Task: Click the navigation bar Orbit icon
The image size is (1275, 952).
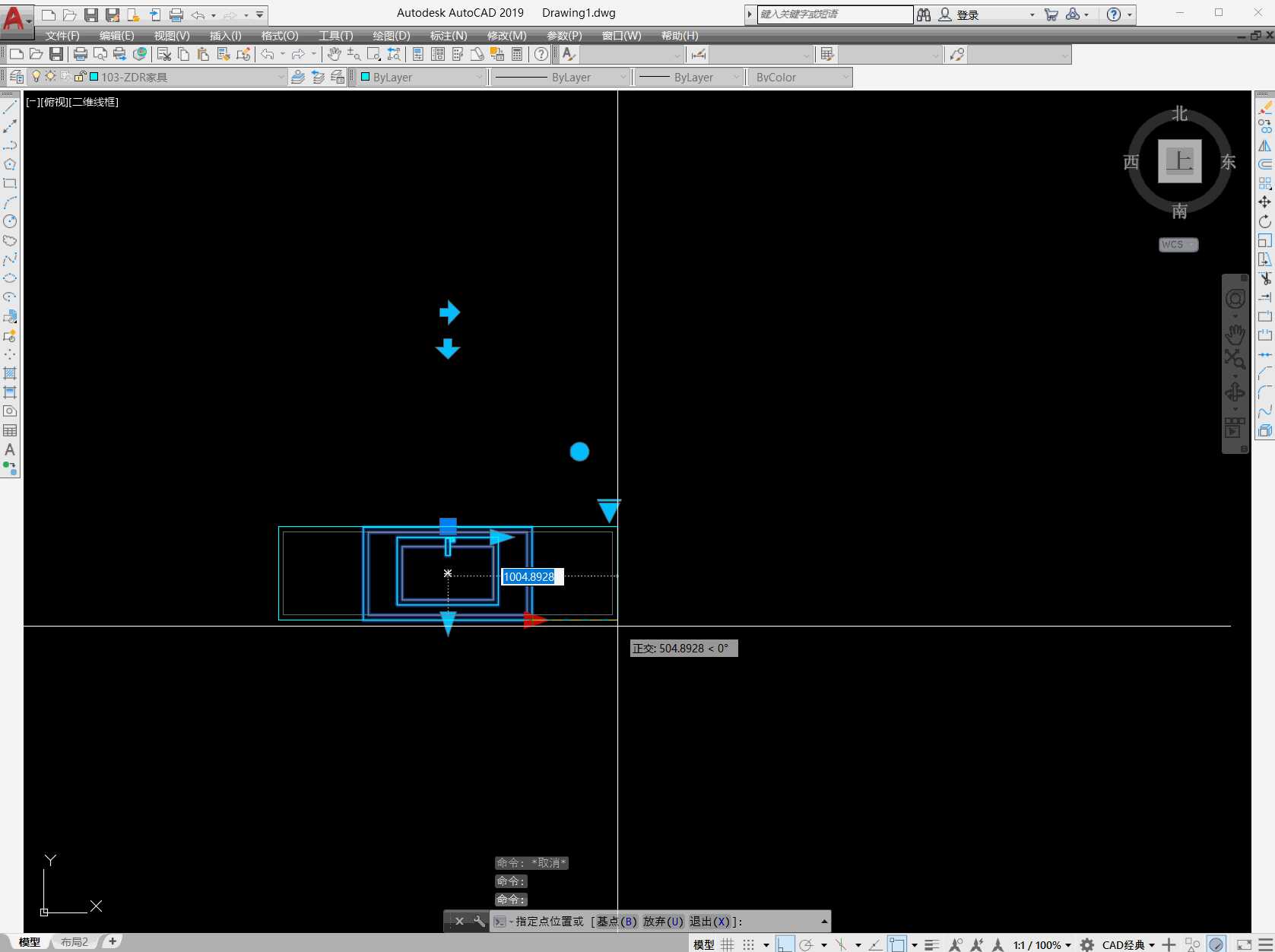Action: (x=1235, y=392)
